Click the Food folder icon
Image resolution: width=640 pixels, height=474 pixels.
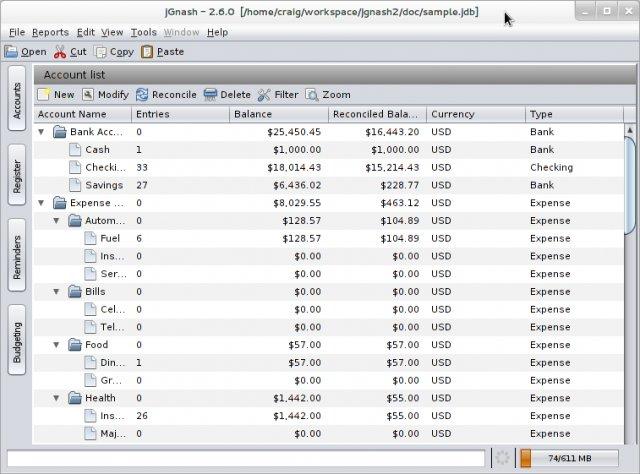75,345
